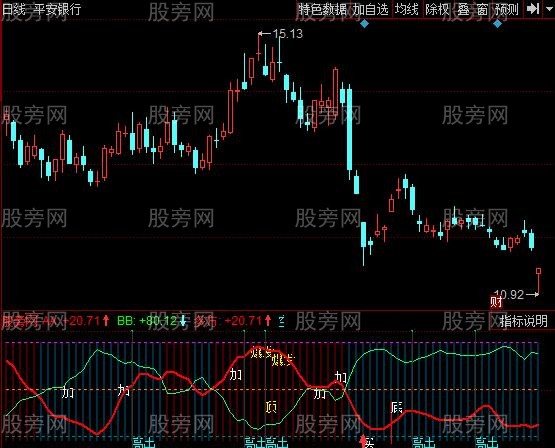Open the 特色数据 toolbar option
This screenshot has height=448, width=555.
click(x=322, y=9)
